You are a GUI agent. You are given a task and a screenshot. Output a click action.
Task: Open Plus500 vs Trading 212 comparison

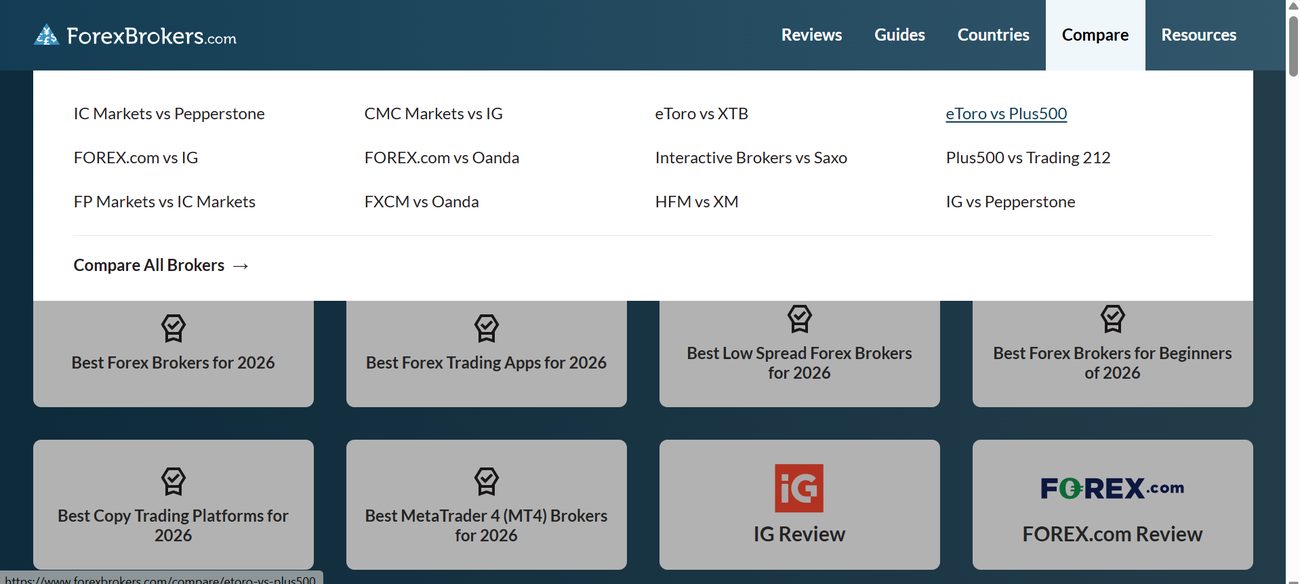pyautogui.click(x=1028, y=158)
